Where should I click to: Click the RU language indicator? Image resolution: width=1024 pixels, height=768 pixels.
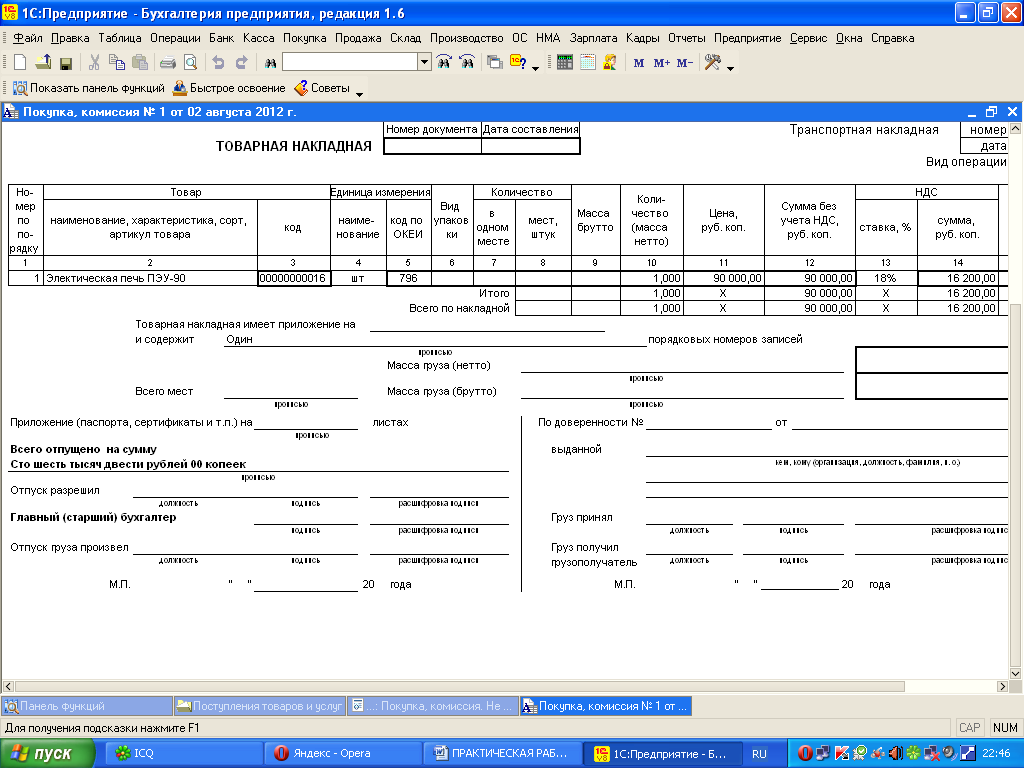coord(759,754)
